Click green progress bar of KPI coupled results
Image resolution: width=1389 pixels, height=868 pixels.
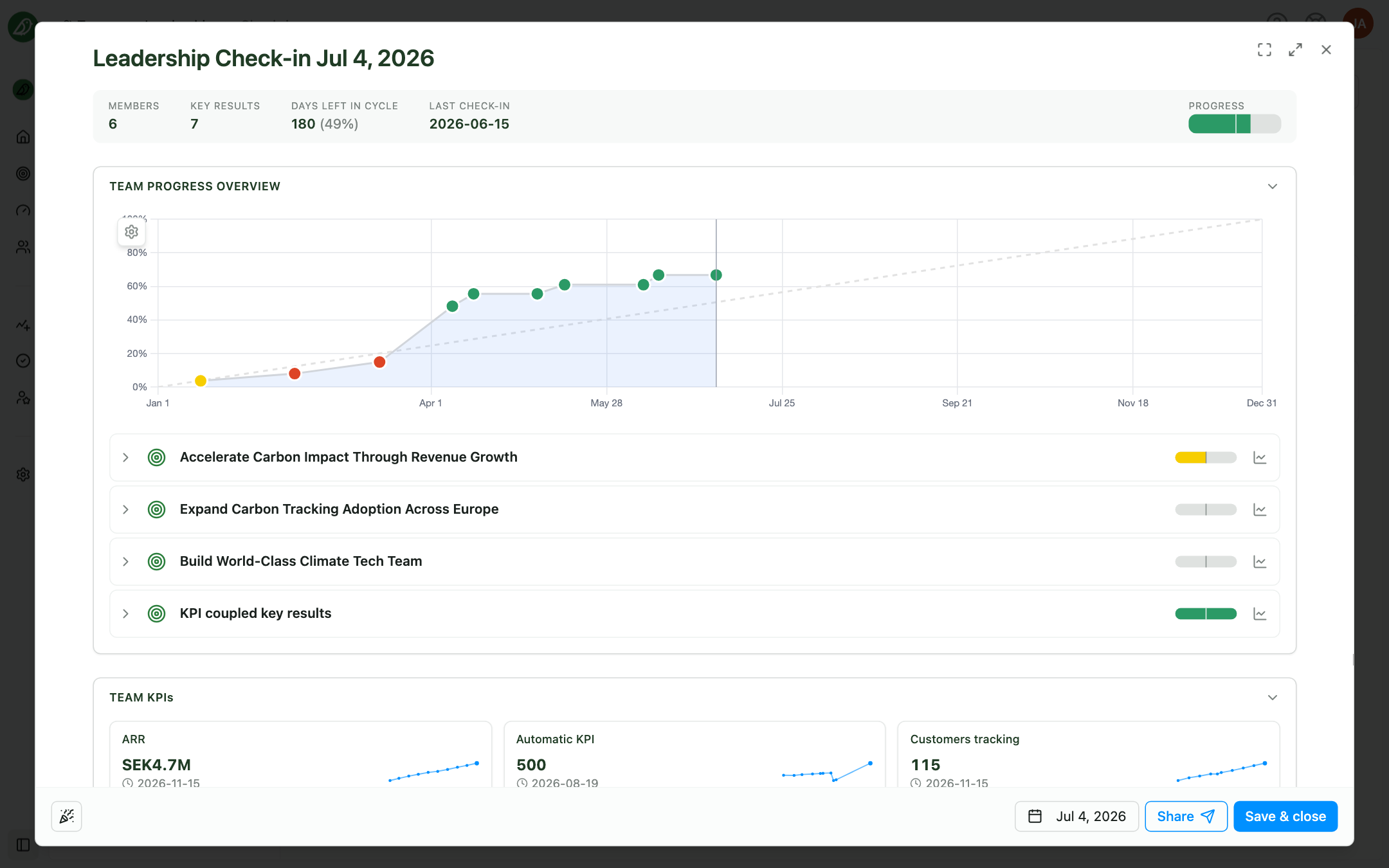click(x=1206, y=614)
